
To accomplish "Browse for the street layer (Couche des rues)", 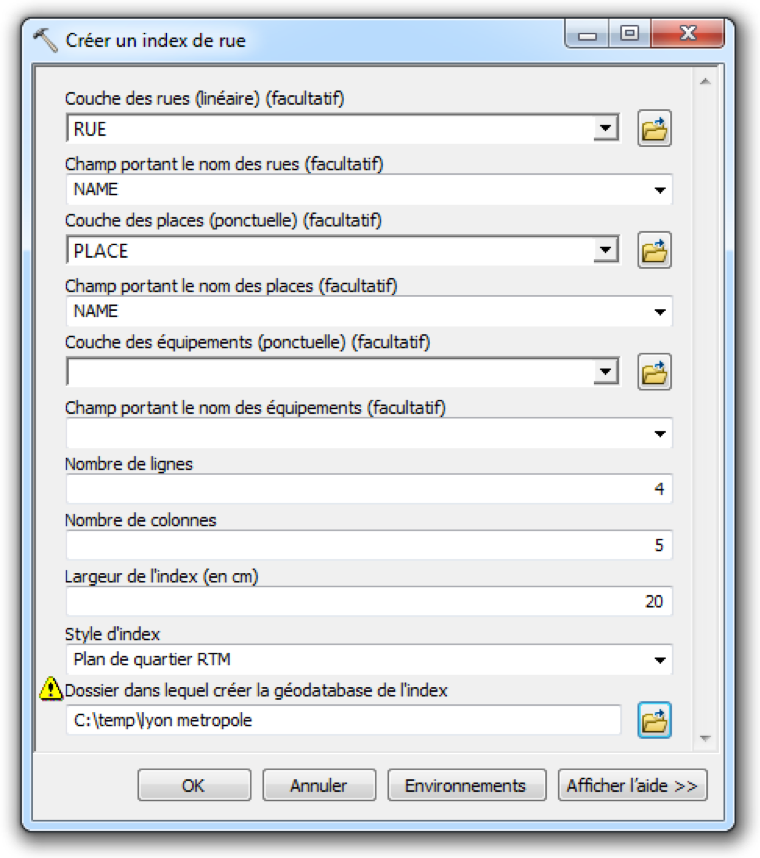I will coord(654,129).
